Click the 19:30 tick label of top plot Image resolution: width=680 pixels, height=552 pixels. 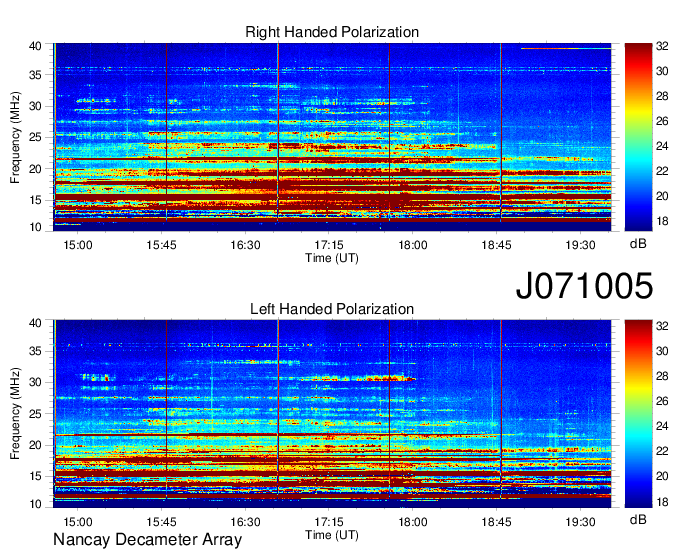click(580, 245)
